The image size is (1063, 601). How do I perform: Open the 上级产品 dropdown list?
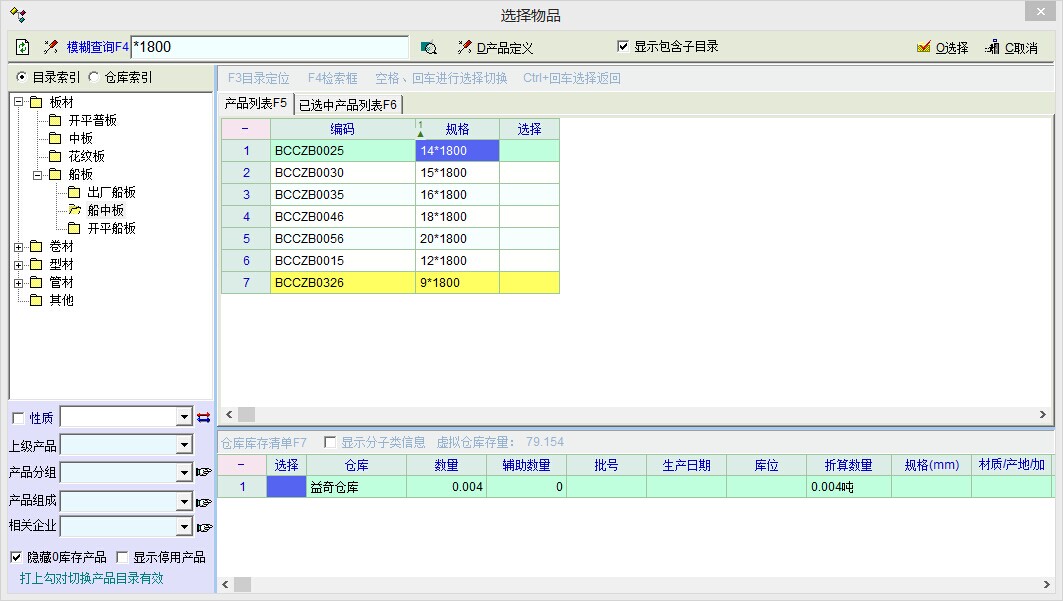point(184,445)
